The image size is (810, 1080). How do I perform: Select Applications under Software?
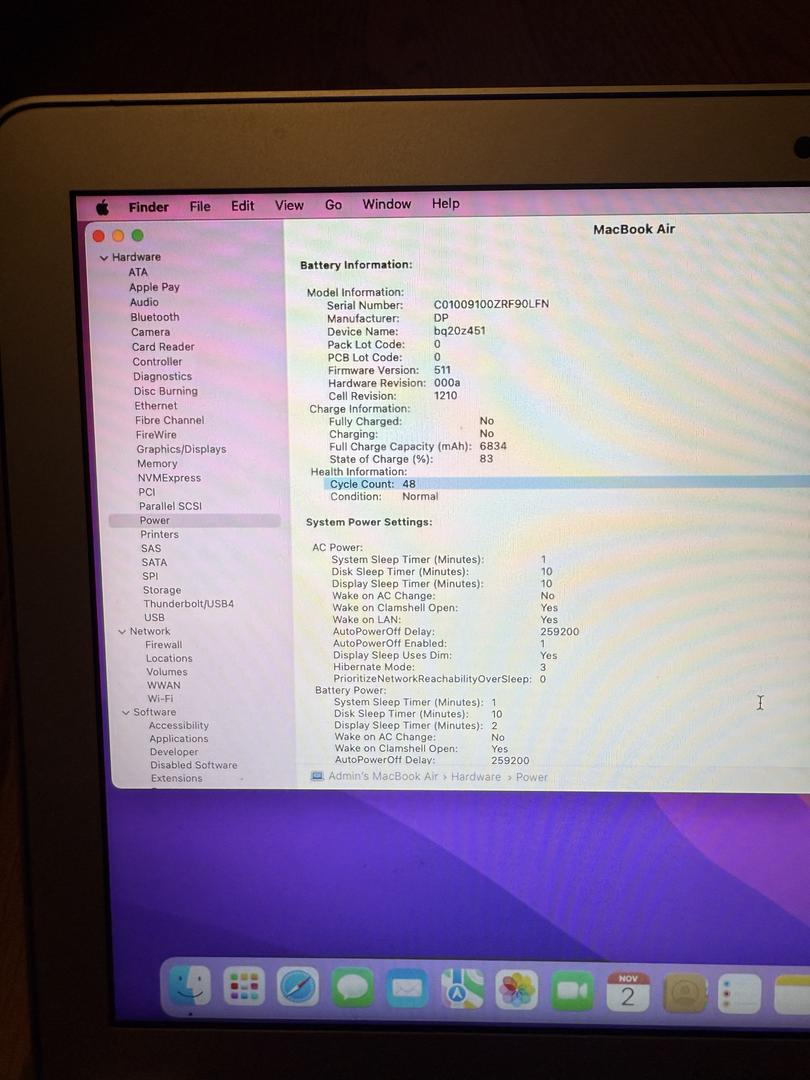tap(178, 738)
